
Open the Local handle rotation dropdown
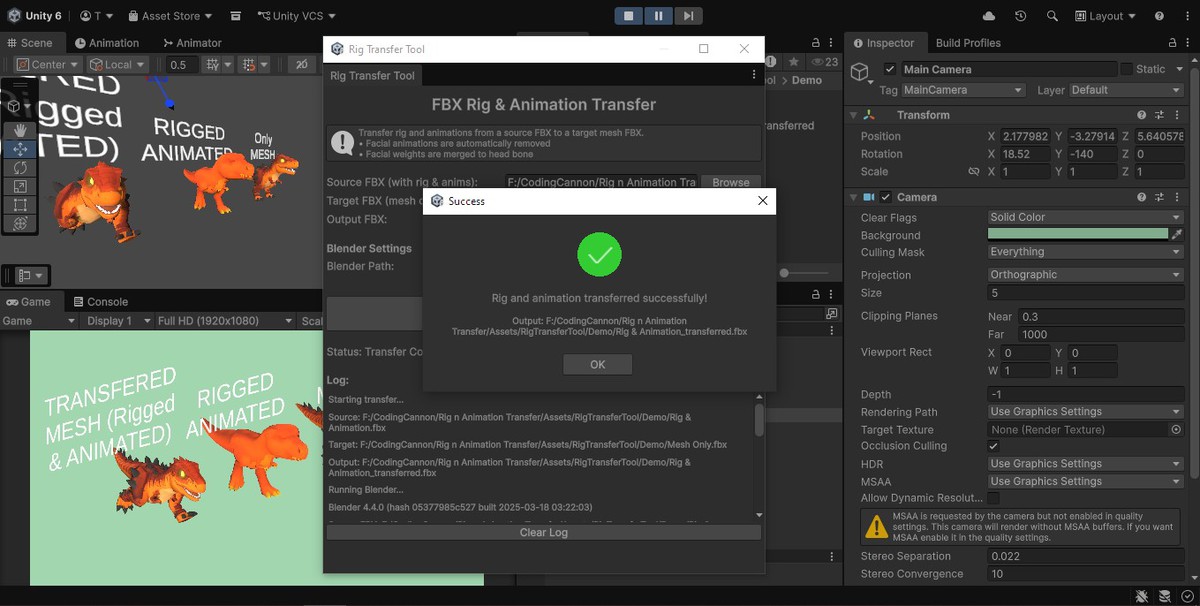point(116,64)
